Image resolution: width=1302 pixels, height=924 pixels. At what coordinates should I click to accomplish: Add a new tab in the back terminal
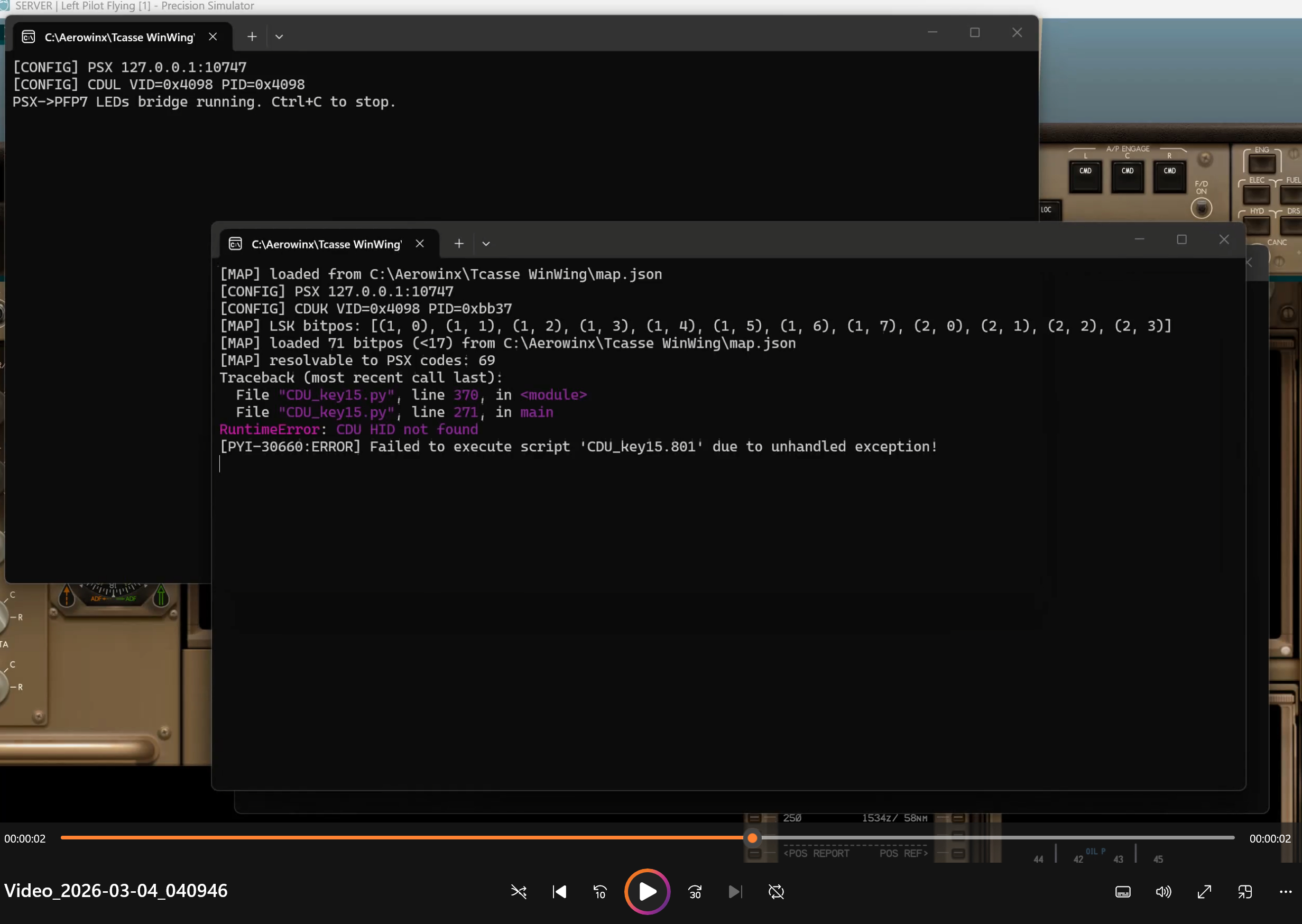coord(252,36)
